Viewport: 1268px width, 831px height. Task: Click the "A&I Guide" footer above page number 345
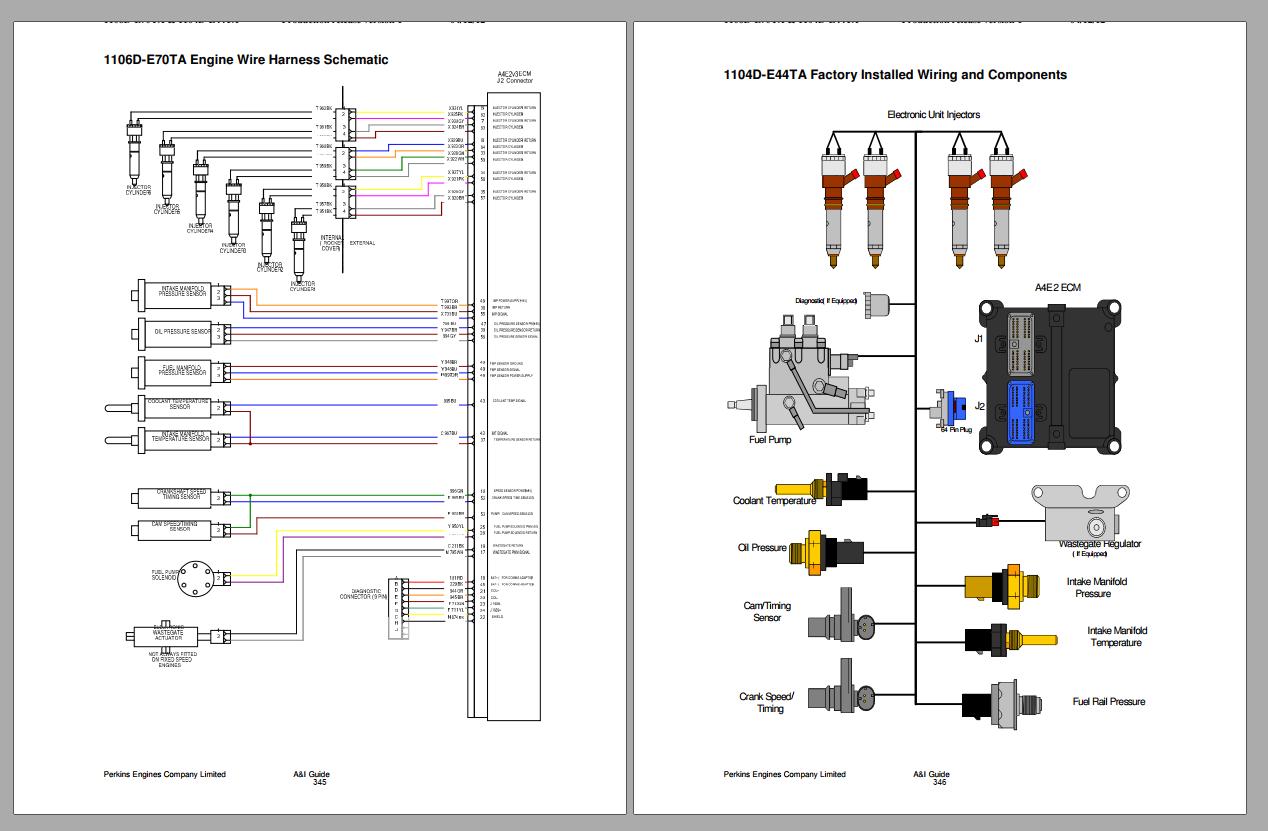click(312, 774)
